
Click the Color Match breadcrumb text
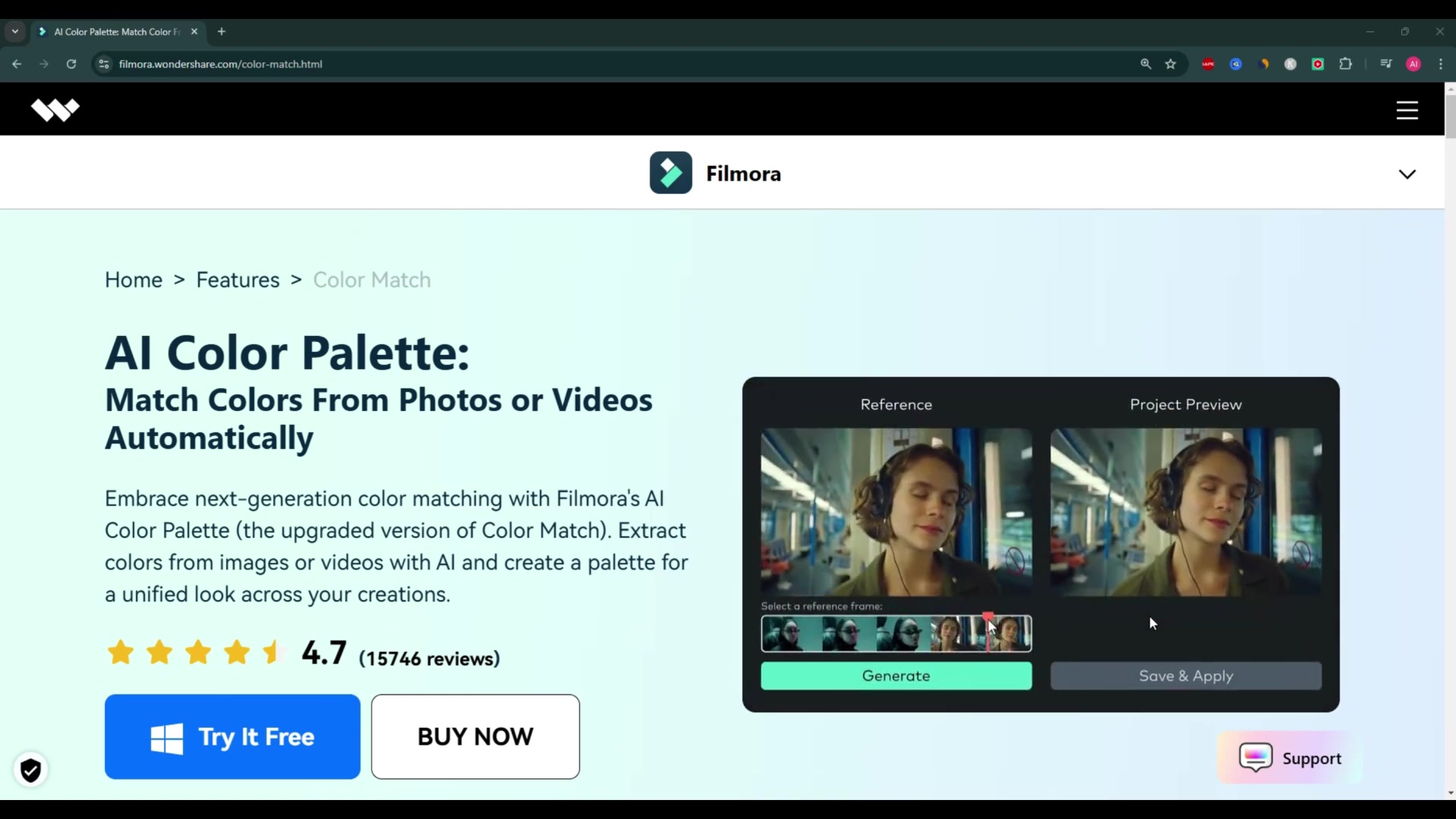click(x=372, y=280)
